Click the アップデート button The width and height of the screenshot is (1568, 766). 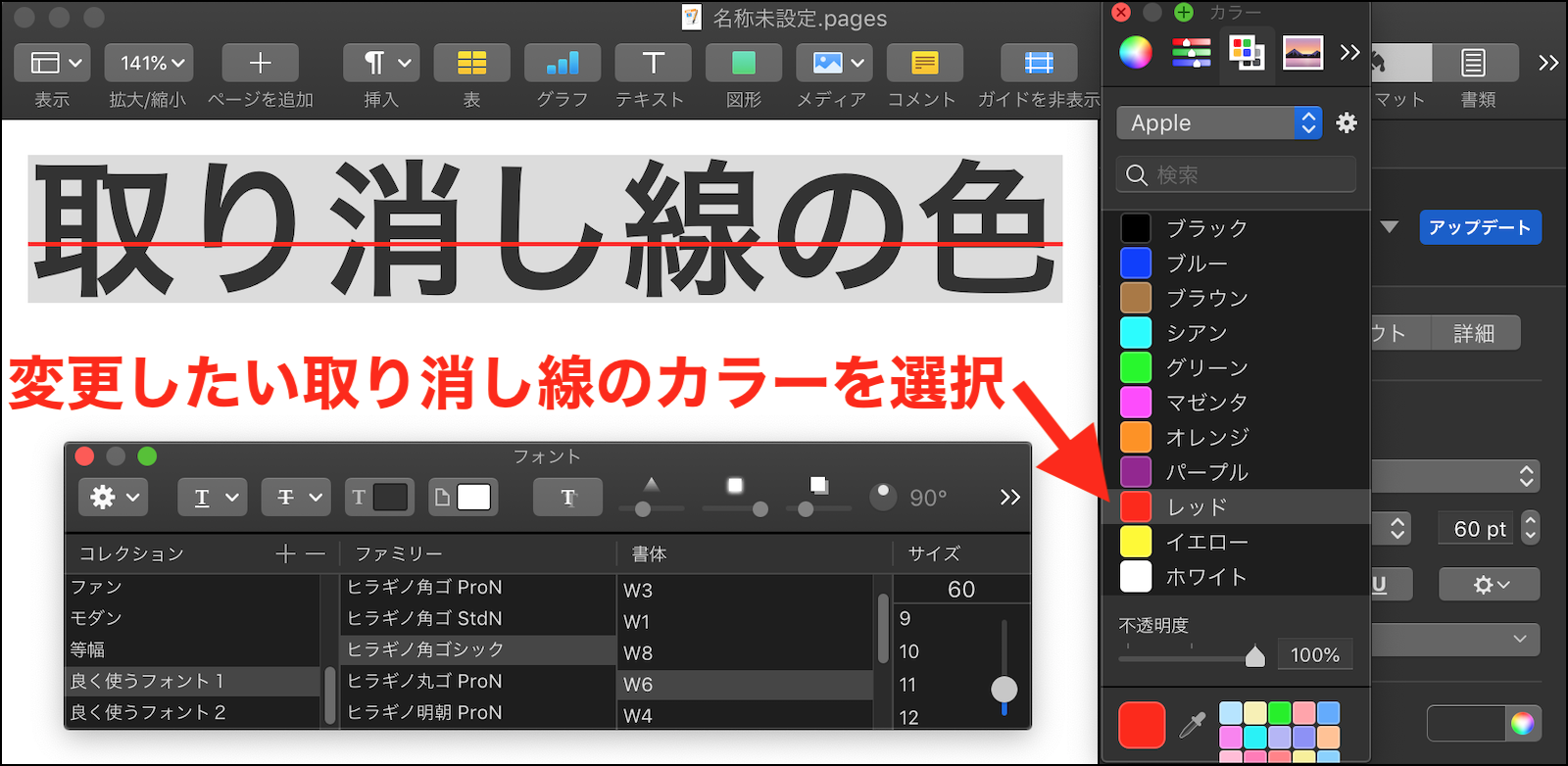tap(1479, 227)
